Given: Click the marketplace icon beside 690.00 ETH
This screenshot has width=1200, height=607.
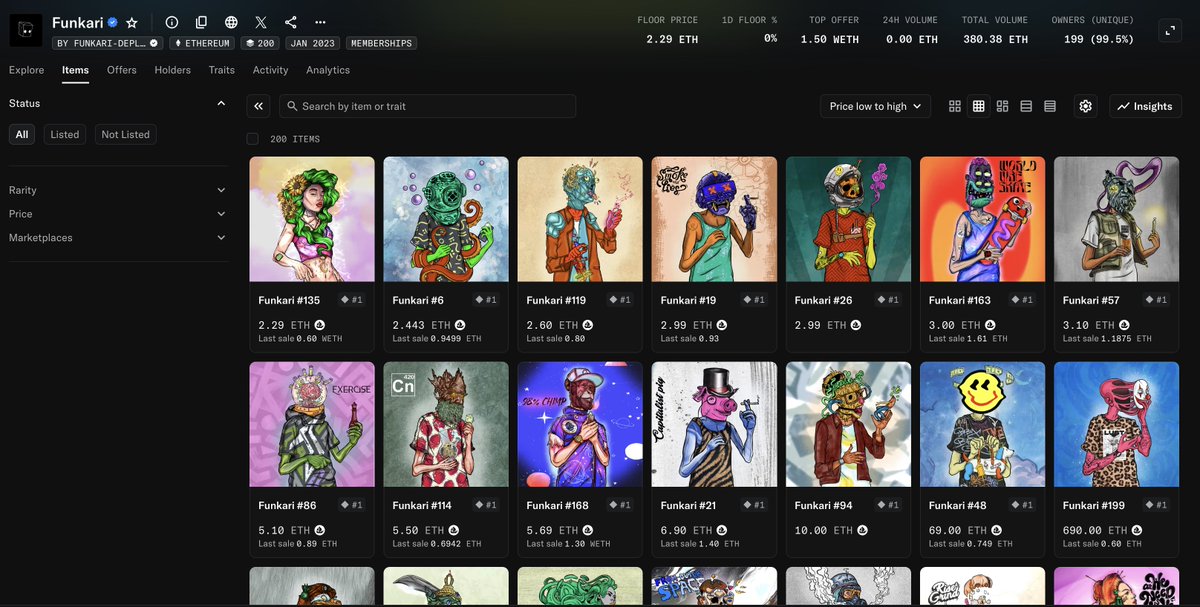Looking at the screenshot, I should click(x=1136, y=530).
